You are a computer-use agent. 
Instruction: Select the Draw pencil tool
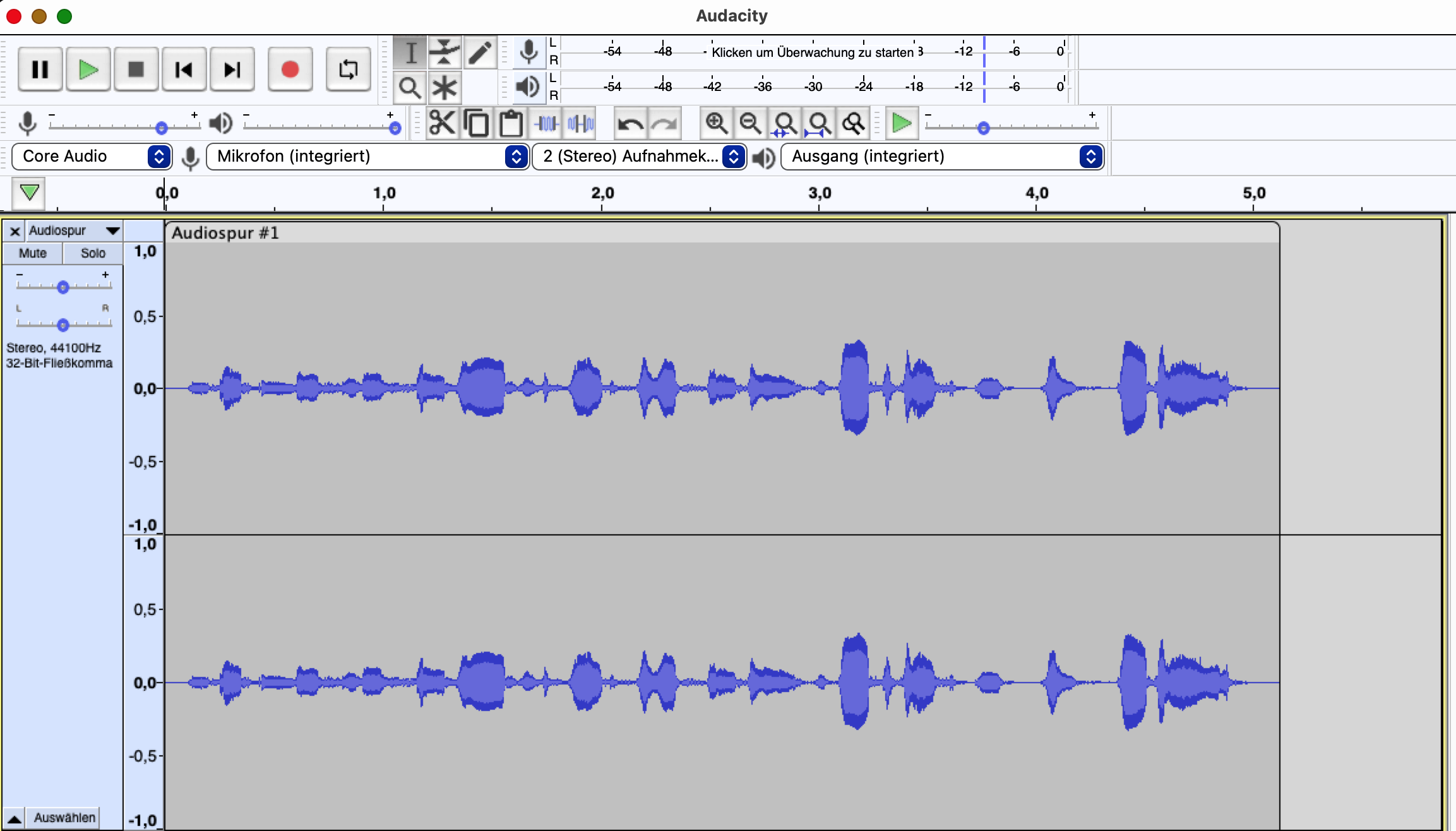pyautogui.click(x=480, y=52)
